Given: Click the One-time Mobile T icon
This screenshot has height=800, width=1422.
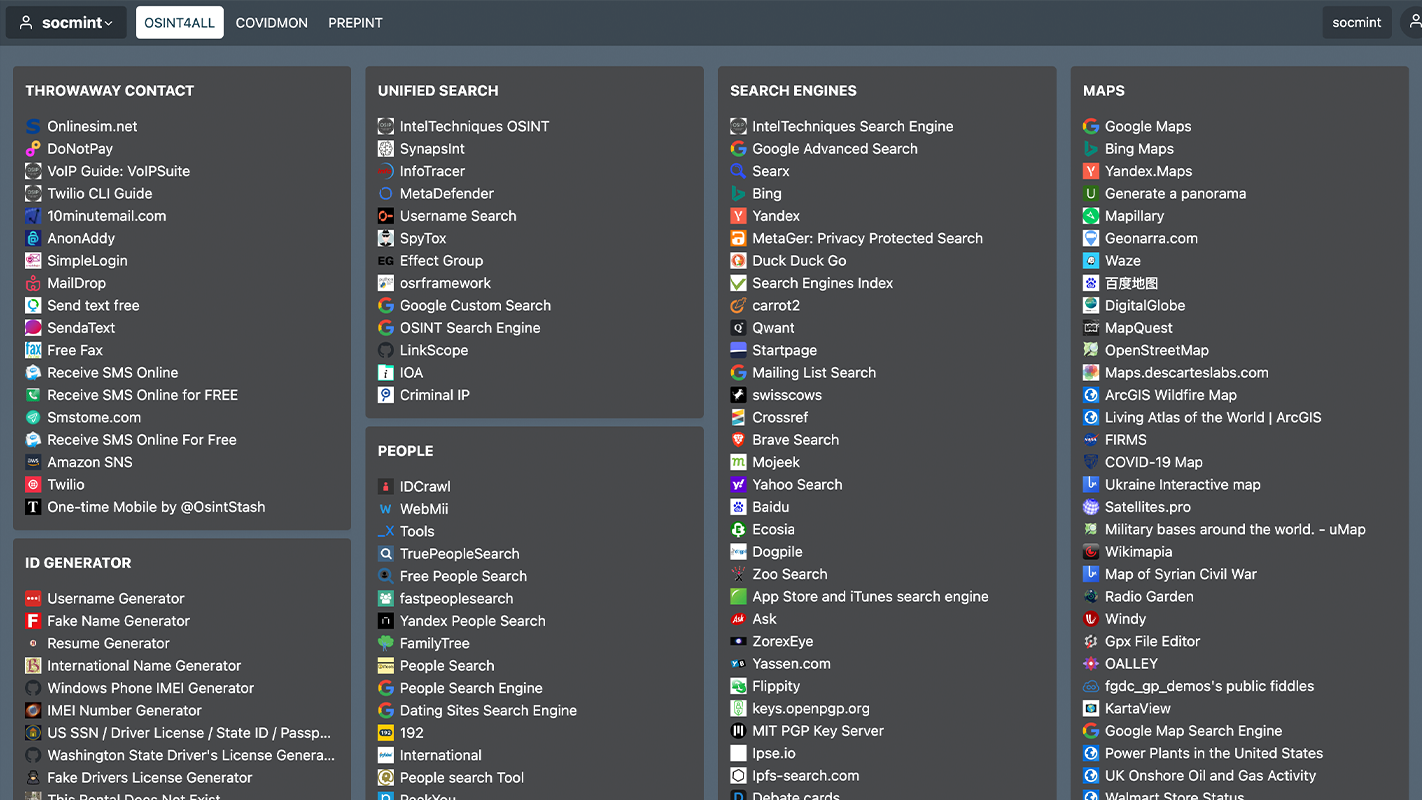Looking at the screenshot, I should 33,507.
